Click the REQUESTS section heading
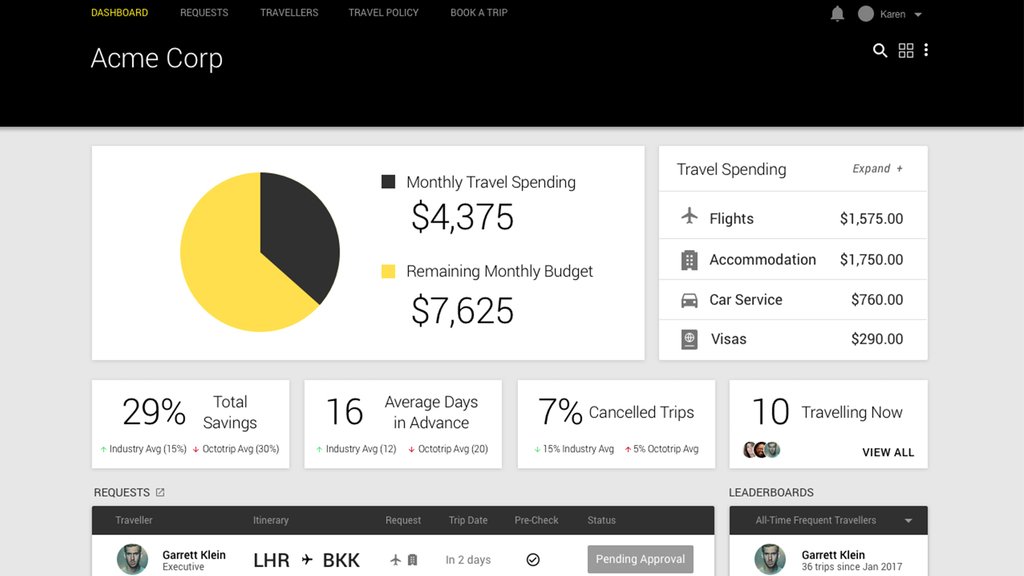1024x576 pixels. (x=121, y=492)
